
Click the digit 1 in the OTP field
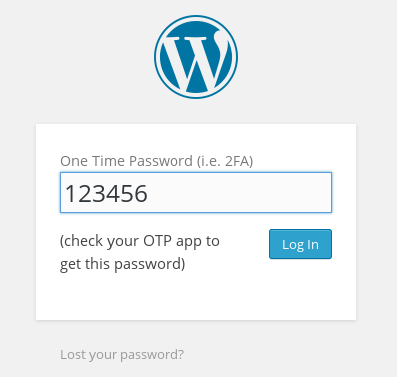tap(70, 194)
